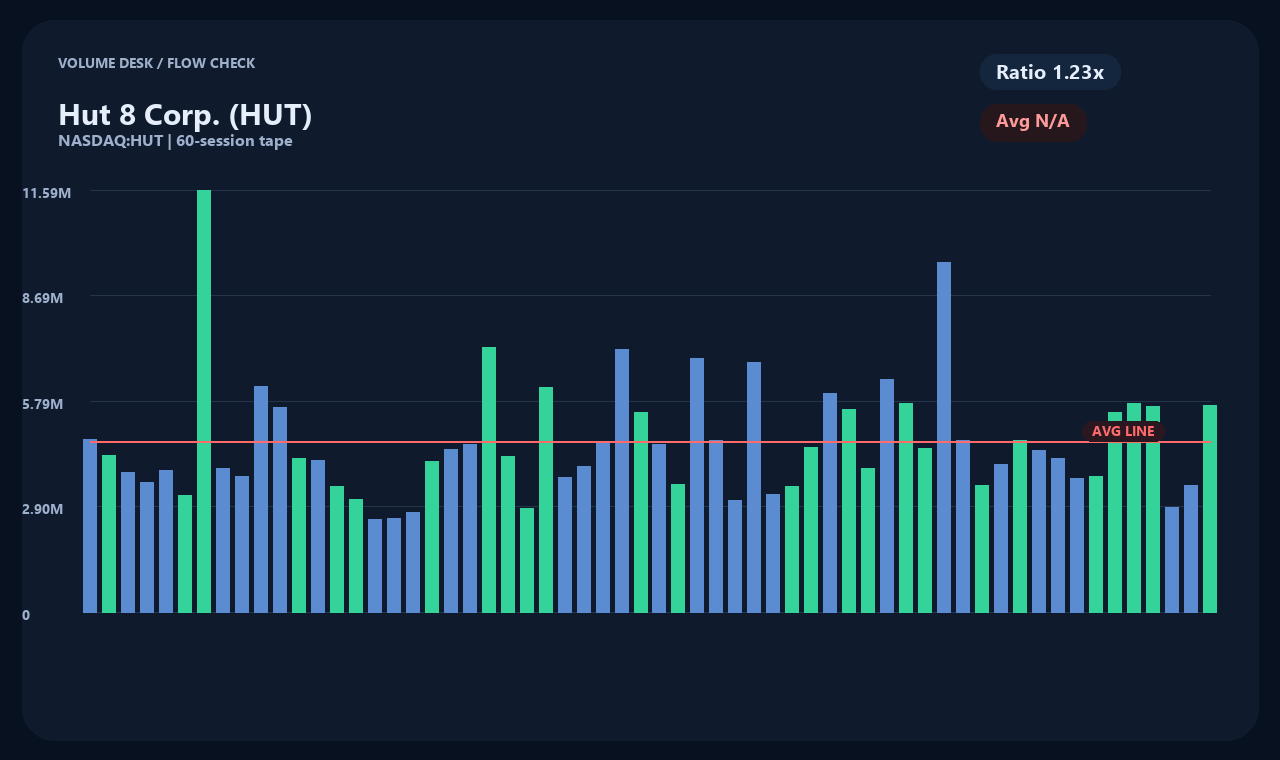Viewport: 1280px width, 760px height.
Task: Click the Ratio 1.23x badge
Action: (x=1050, y=72)
